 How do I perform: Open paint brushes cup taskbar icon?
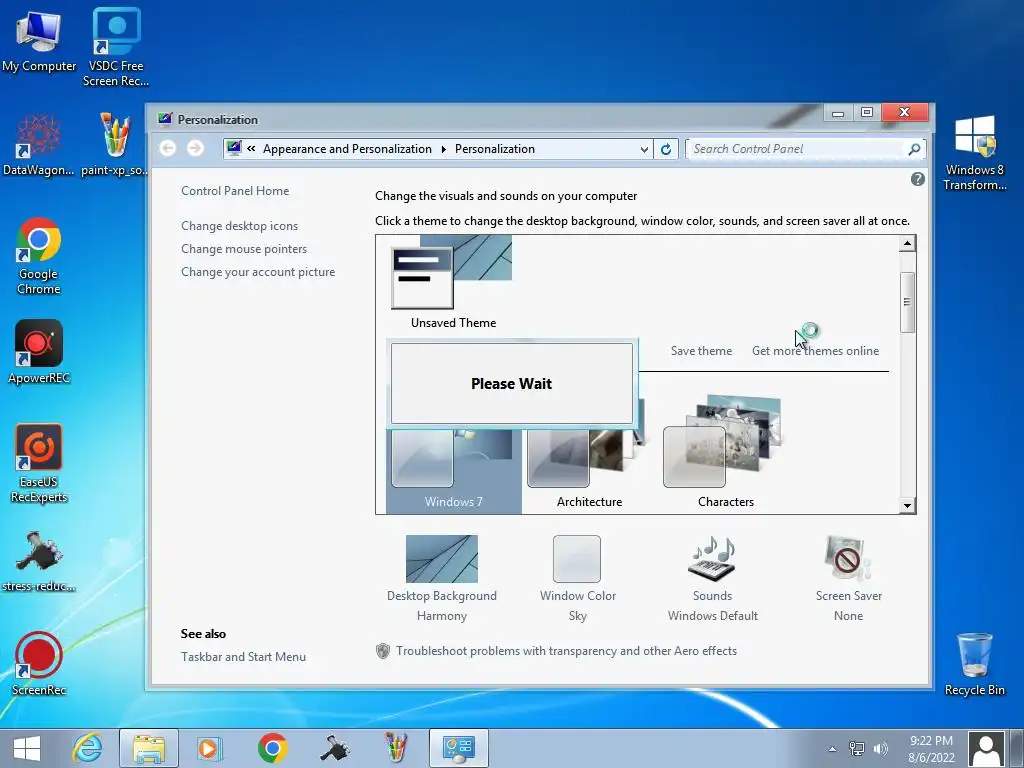tap(396, 748)
